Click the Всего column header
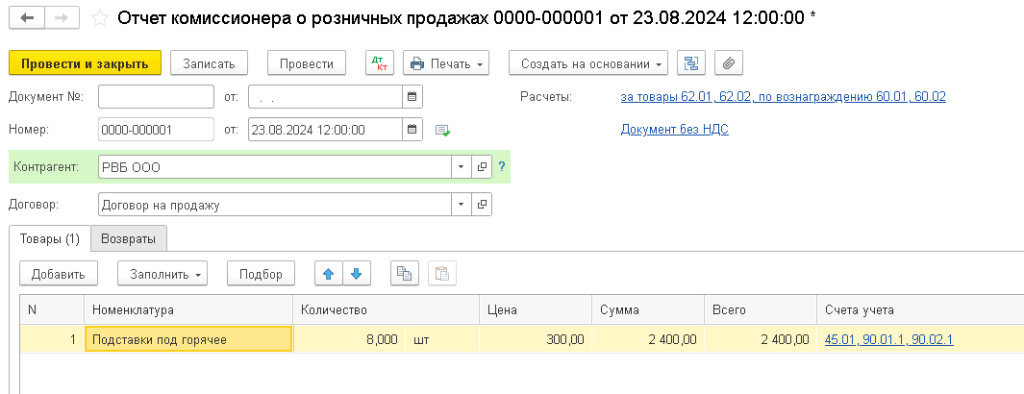This screenshot has width=1024, height=394. pos(761,310)
